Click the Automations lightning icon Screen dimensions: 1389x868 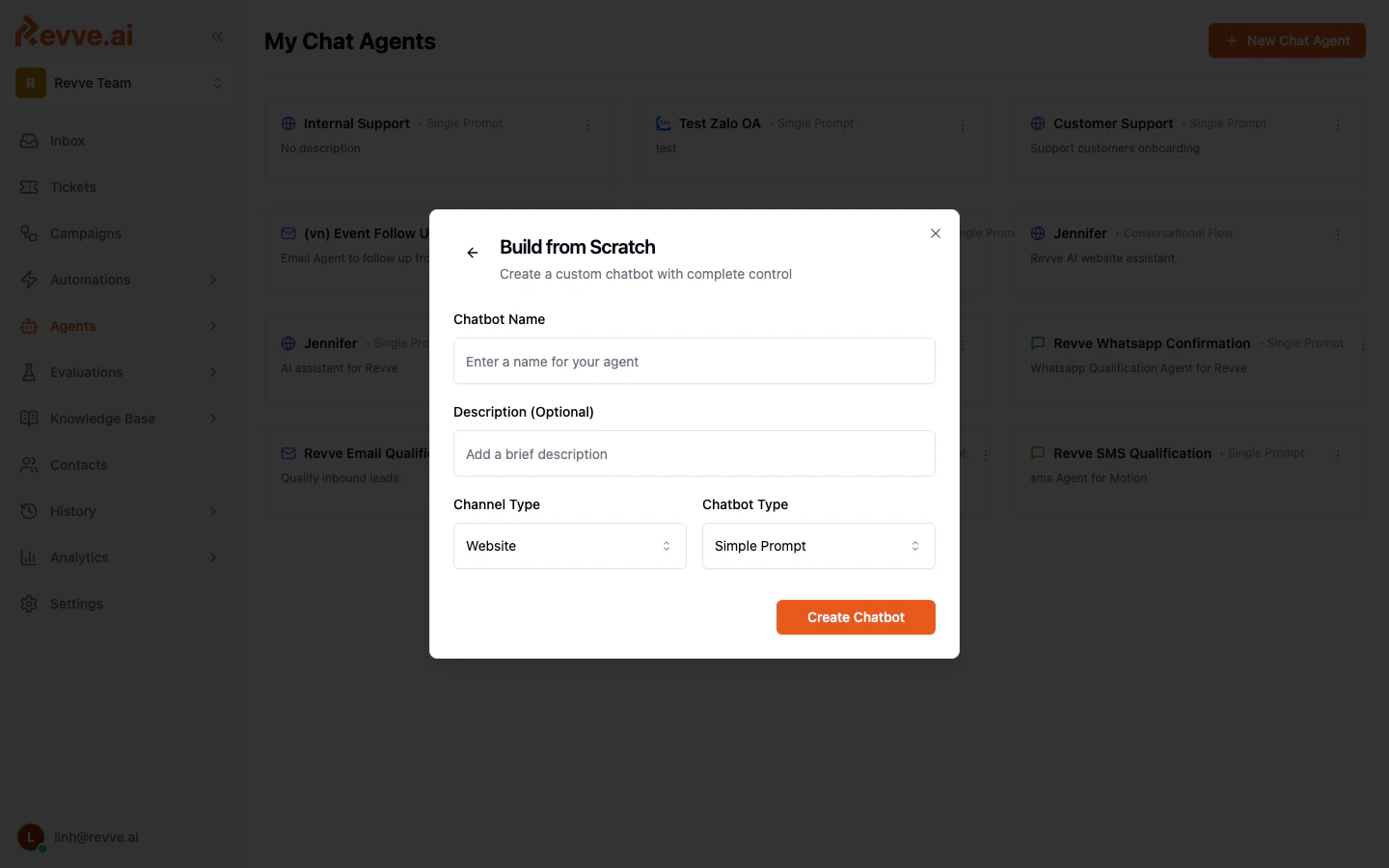coord(28,280)
